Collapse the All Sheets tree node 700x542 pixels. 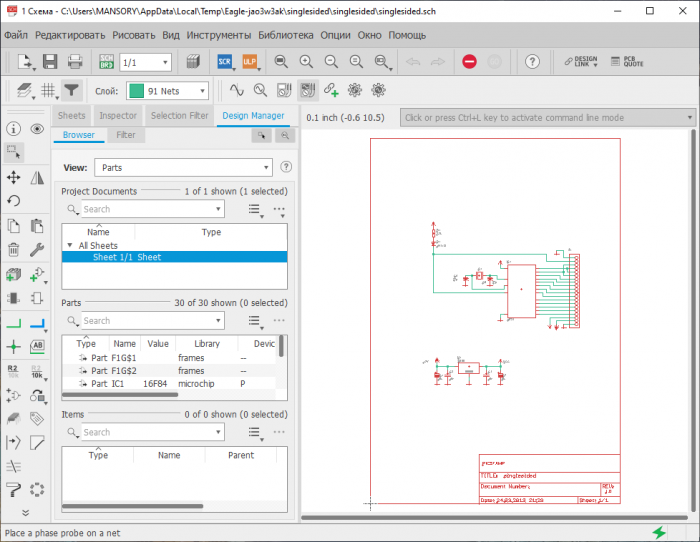(x=70, y=245)
